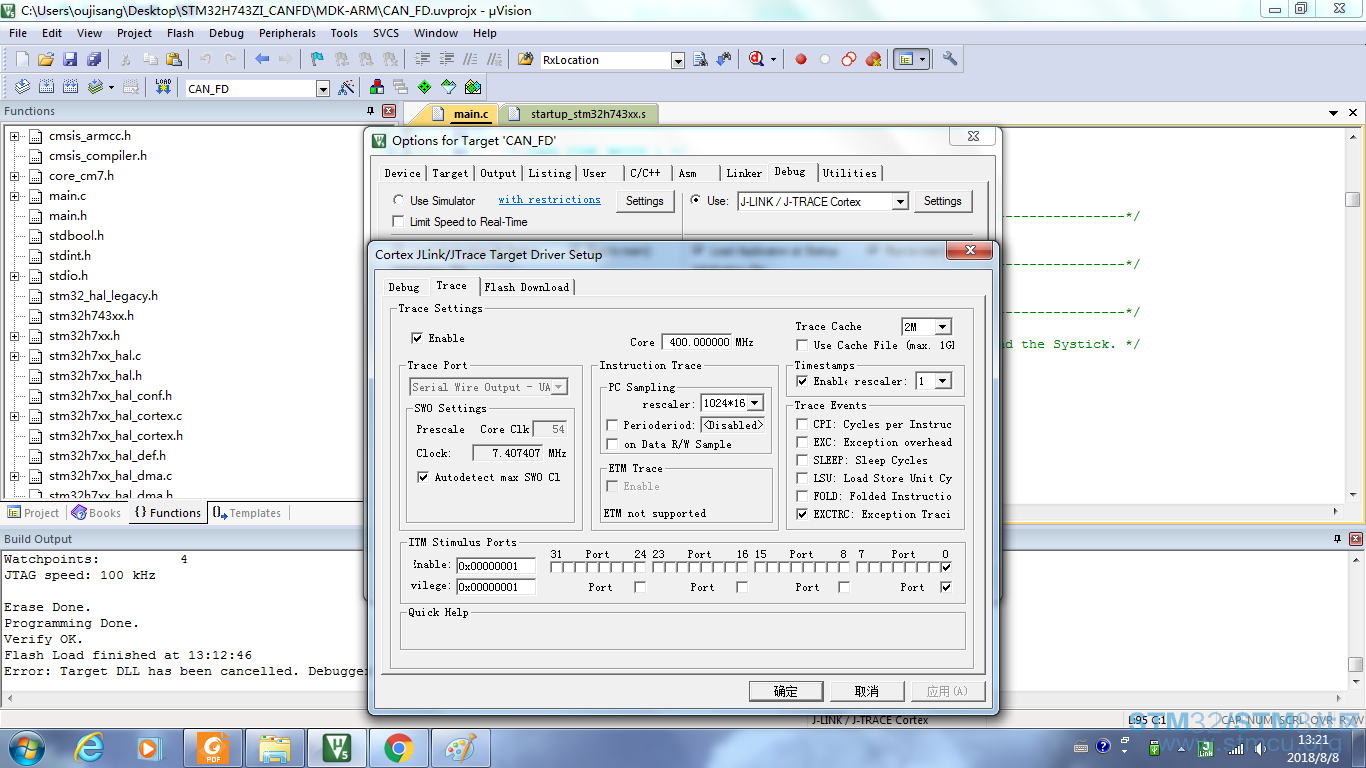Open Internet Explorer from the taskbar
This screenshot has width=1366, height=768.
tap(90, 747)
